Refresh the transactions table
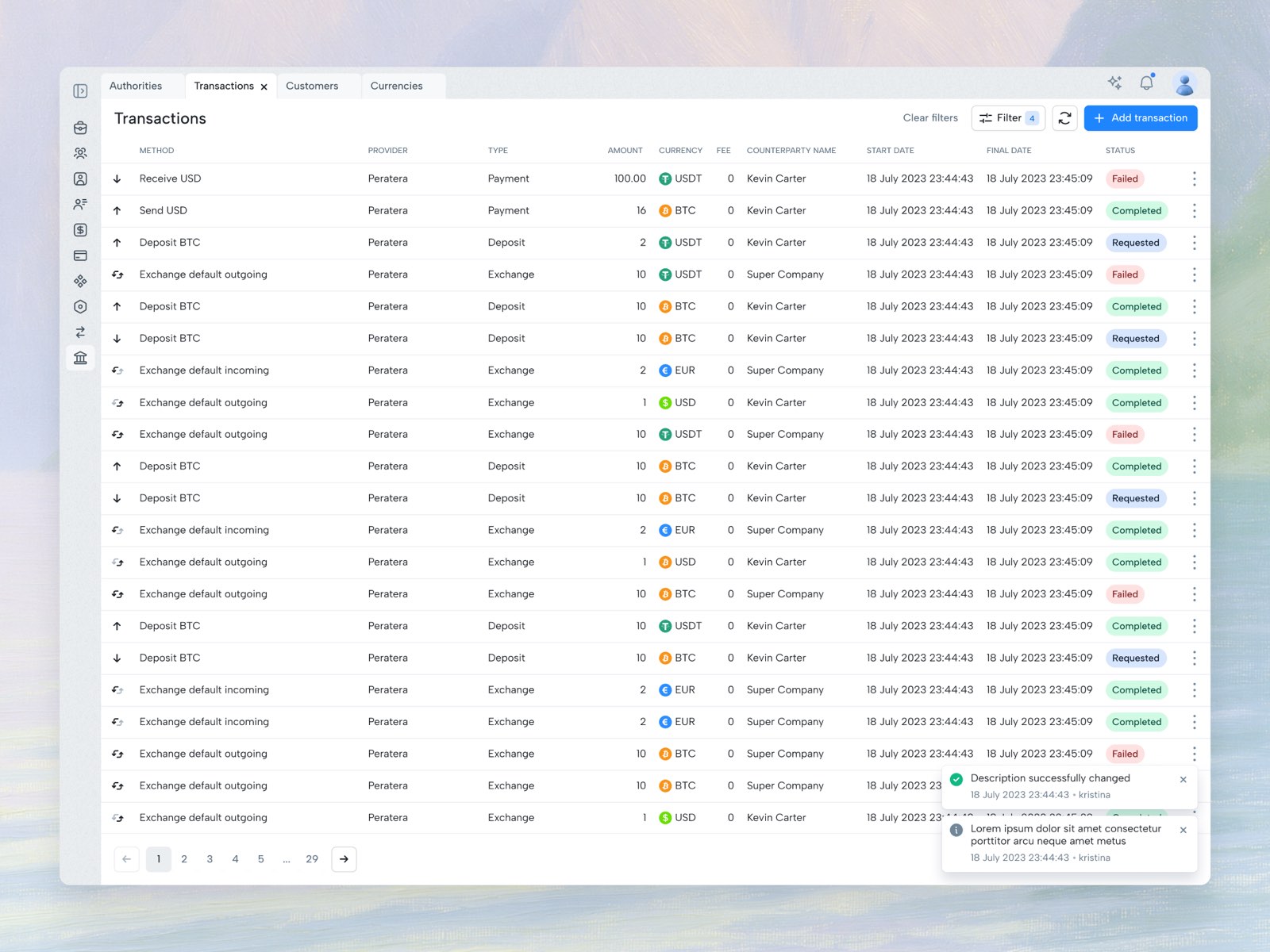 click(x=1065, y=118)
